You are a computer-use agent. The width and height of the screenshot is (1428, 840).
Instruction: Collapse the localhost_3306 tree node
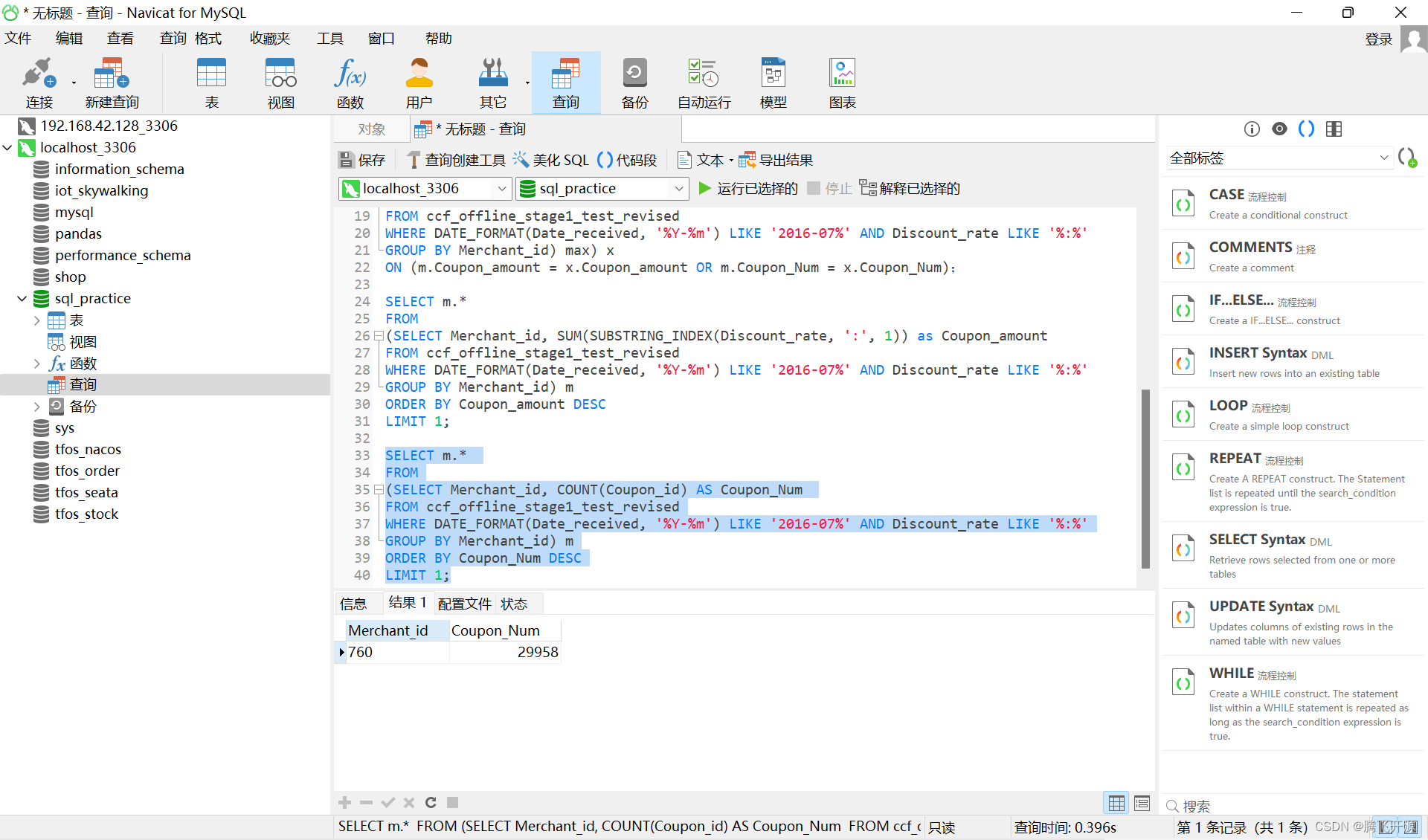(x=7, y=148)
